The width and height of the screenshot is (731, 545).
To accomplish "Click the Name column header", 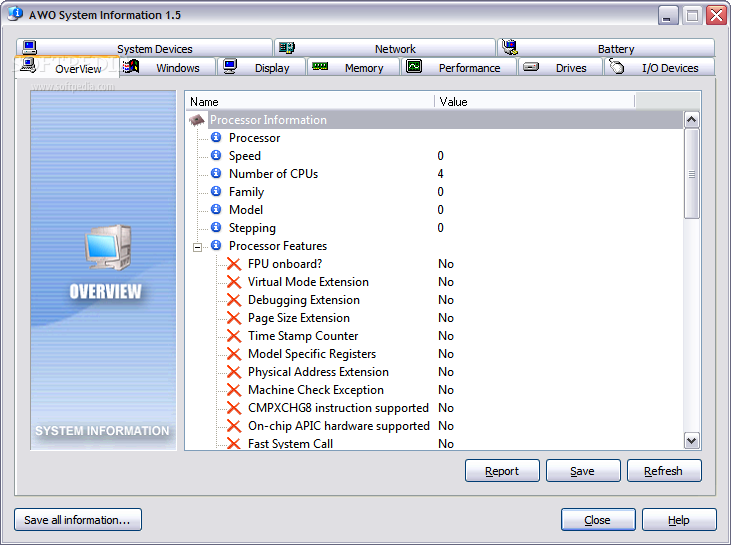I will 310,101.
